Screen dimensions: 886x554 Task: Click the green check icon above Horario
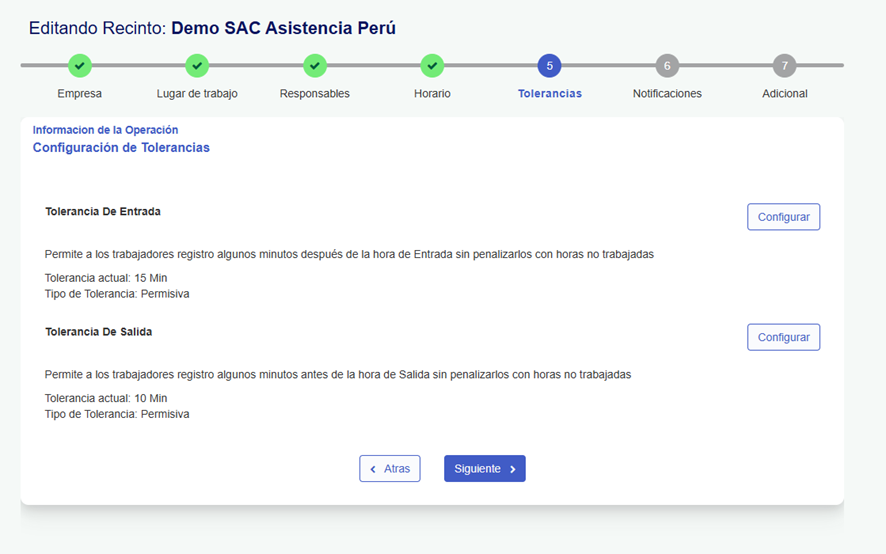(x=432, y=66)
